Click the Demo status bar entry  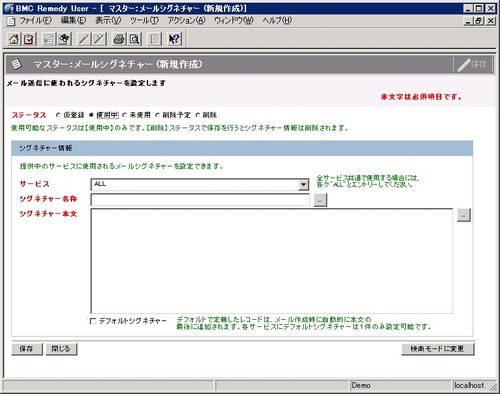[x=399, y=385]
